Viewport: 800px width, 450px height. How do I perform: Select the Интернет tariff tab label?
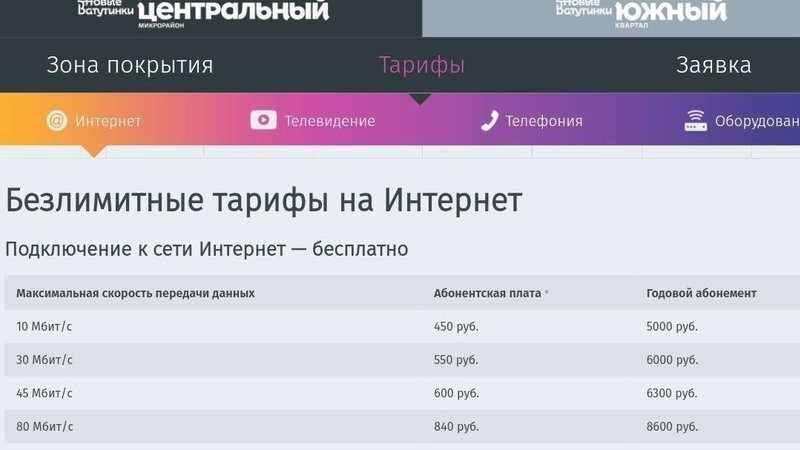point(108,121)
